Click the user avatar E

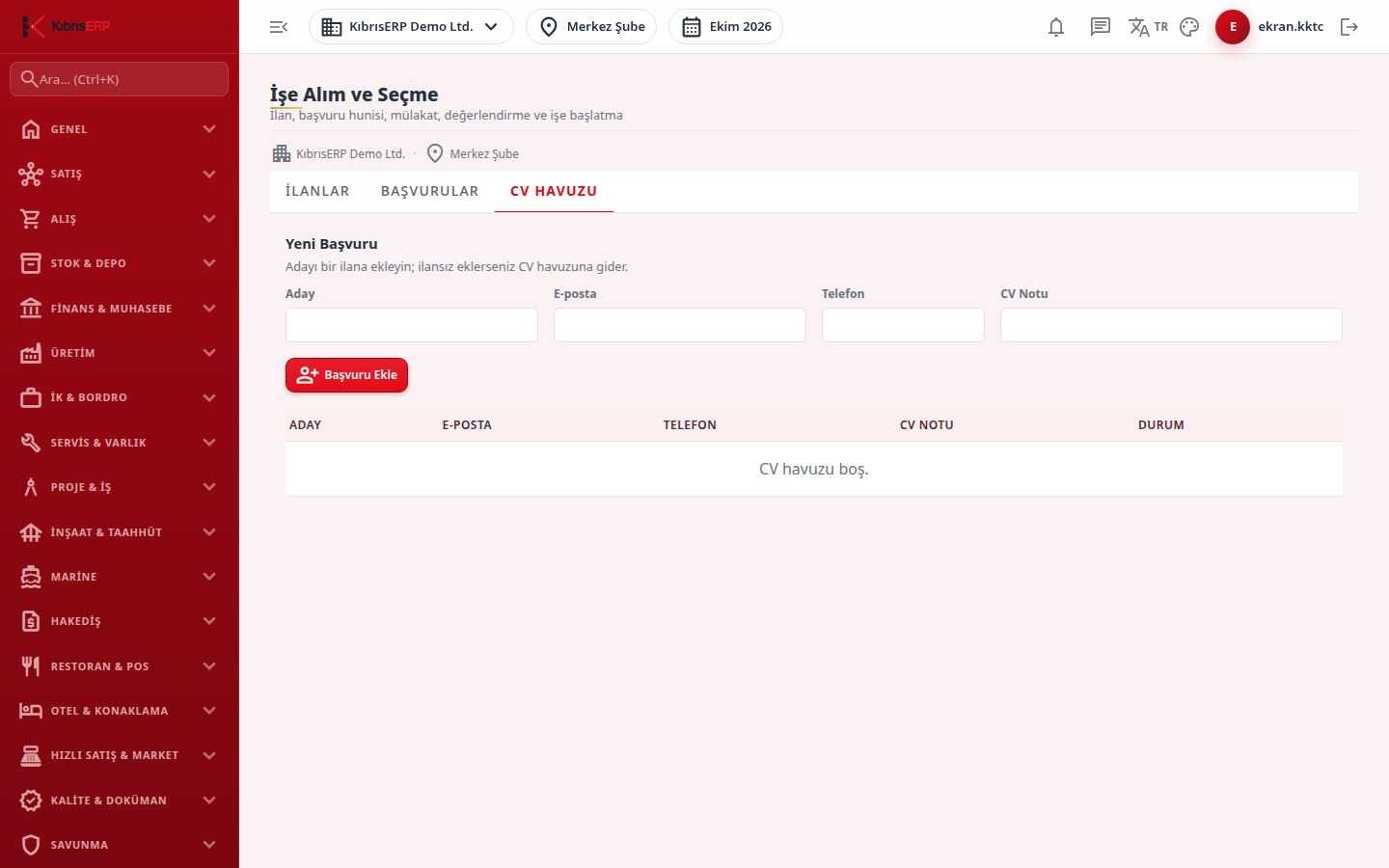coord(1233,27)
